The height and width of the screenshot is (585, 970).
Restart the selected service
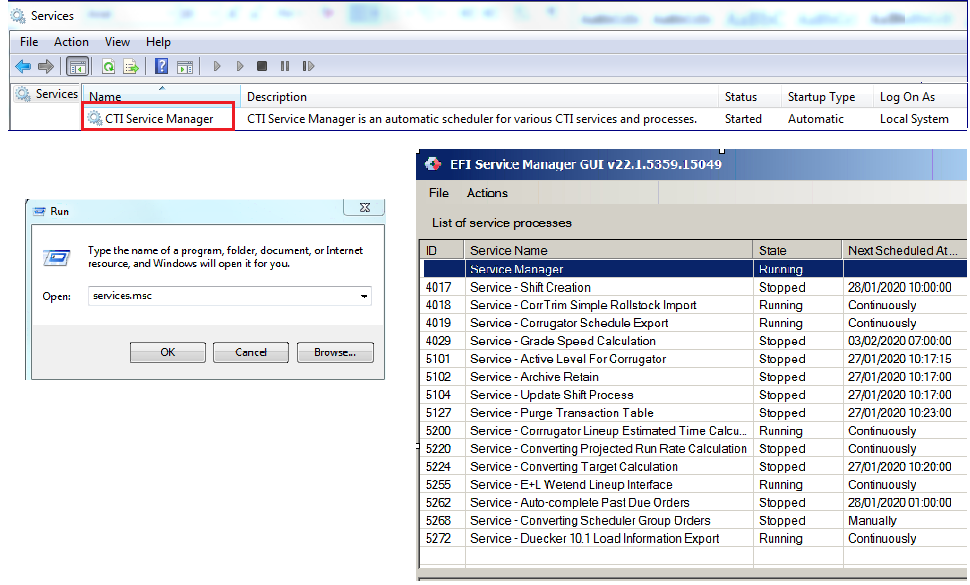(x=309, y=66)
